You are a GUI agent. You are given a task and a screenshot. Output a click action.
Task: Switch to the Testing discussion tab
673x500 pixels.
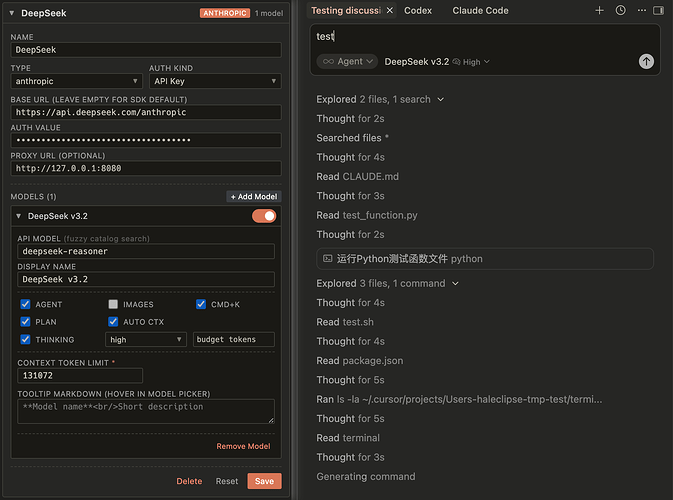click(x=346, y=10)
